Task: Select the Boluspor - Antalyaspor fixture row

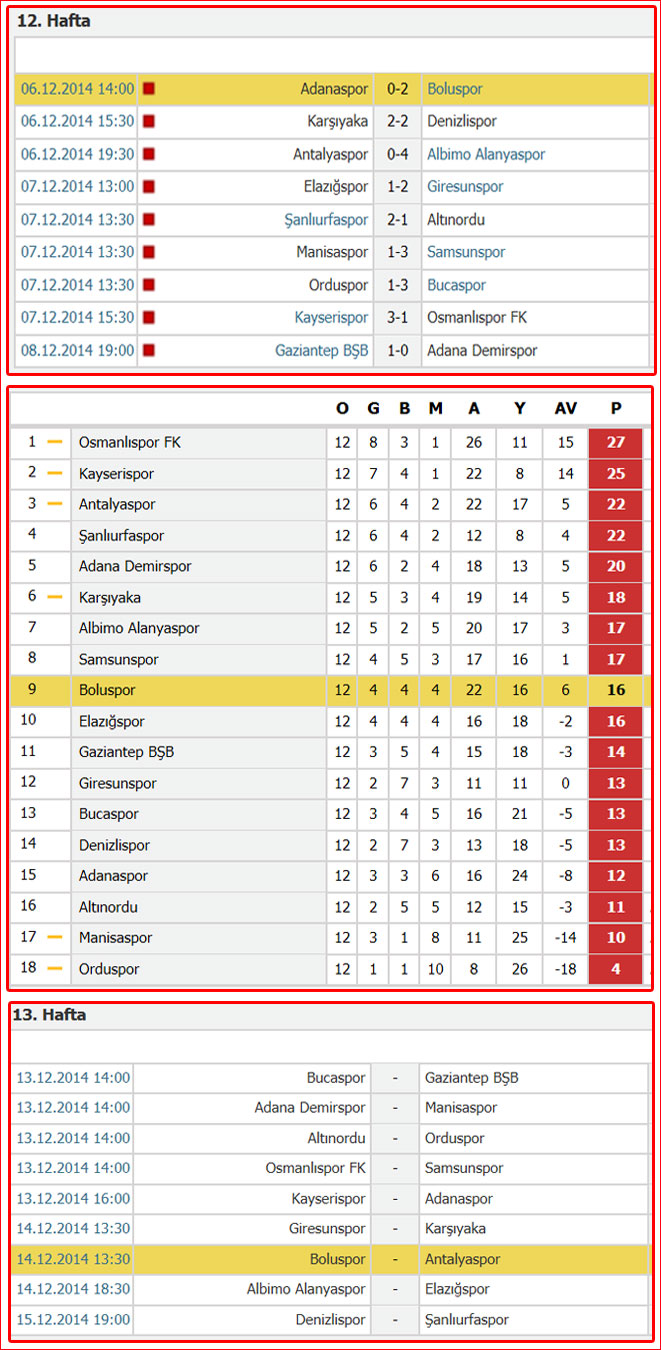Action: (x=331, y=1259)
